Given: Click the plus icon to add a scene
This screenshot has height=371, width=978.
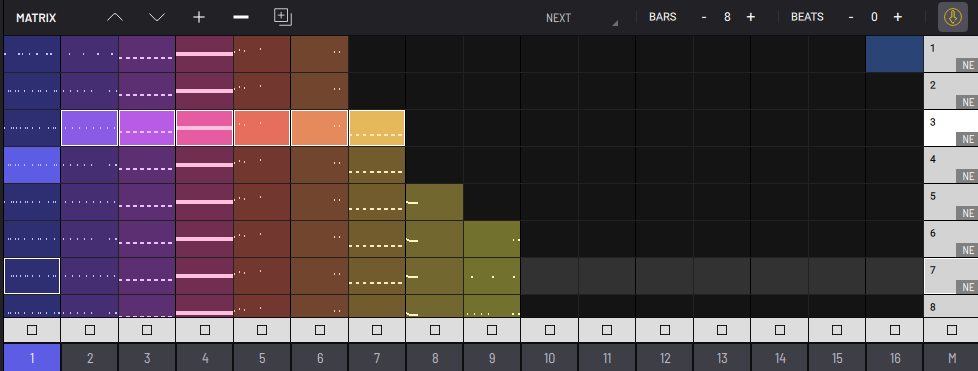Looking at the screenshot, I should (x=199, y=17).
